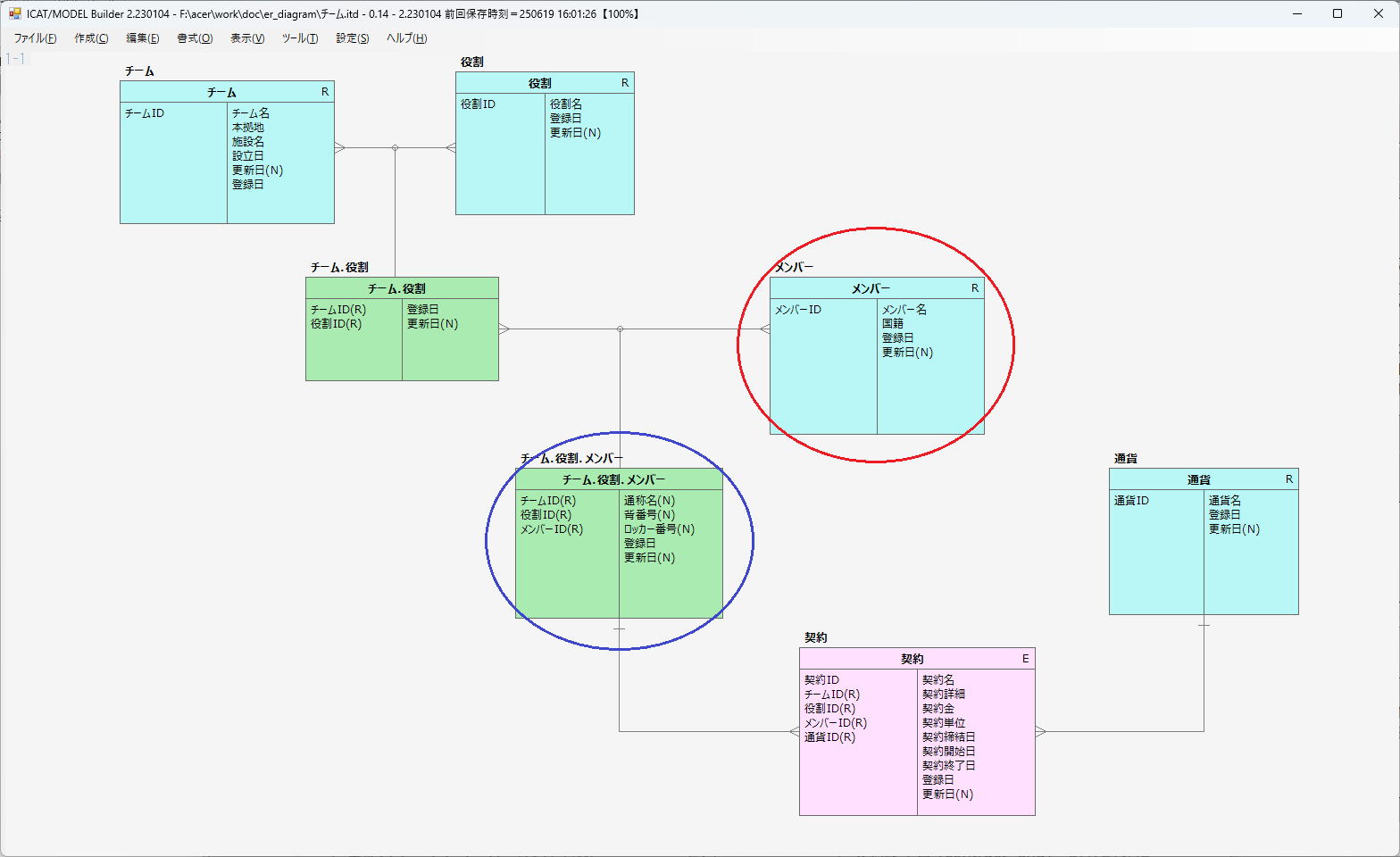This screenshot has height=857, width=1400.
Task: Open the ヘルプ(H) menu
Action: pos(406,38)
